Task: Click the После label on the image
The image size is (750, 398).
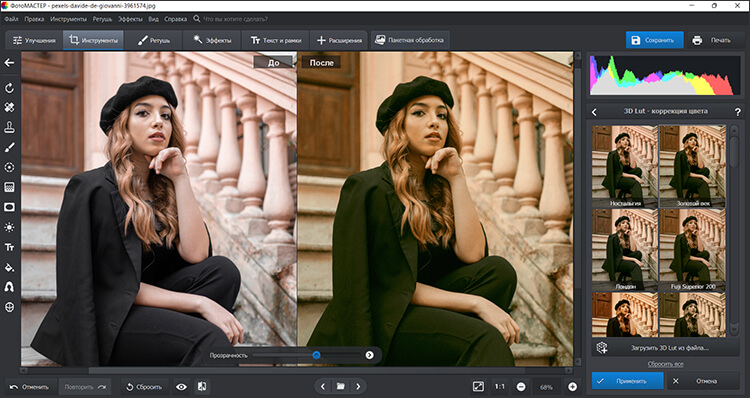Action: pyautogui.click(x=321, y=63)
